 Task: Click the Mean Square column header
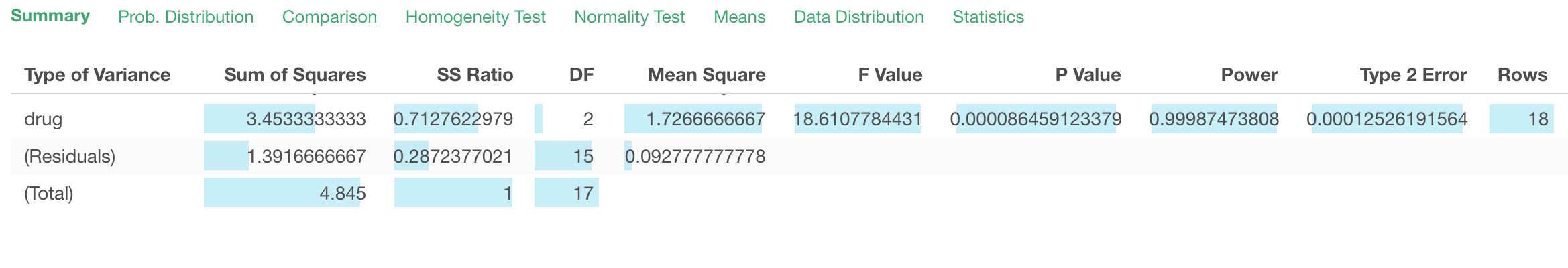coord(706,74)
